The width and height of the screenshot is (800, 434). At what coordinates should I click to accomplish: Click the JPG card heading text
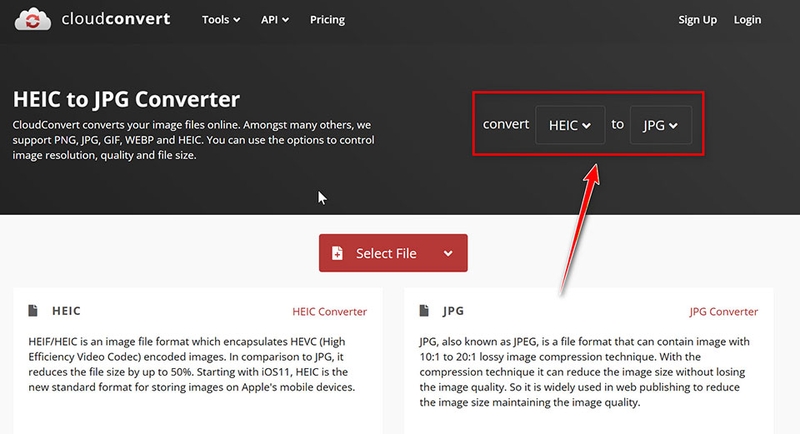pyautogui.click(x=454, y=311)
